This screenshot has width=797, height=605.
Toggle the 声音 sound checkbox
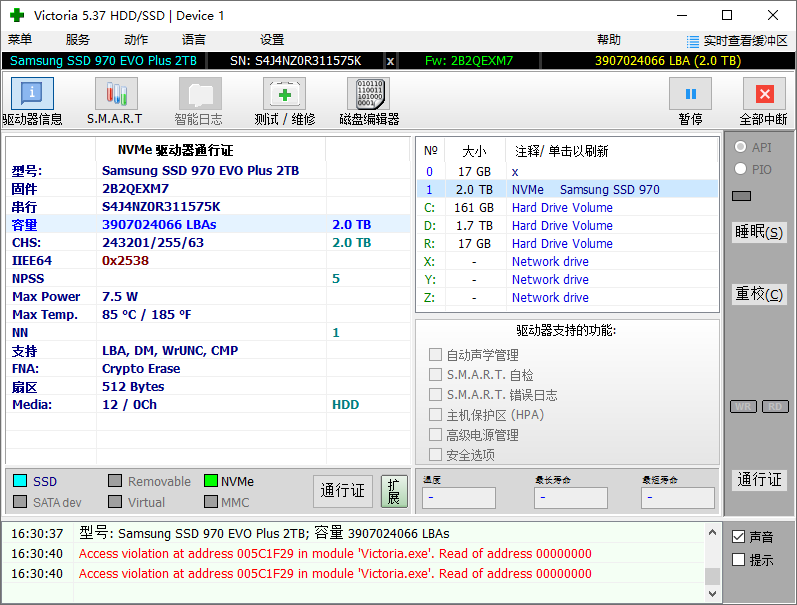pos(739,536)
